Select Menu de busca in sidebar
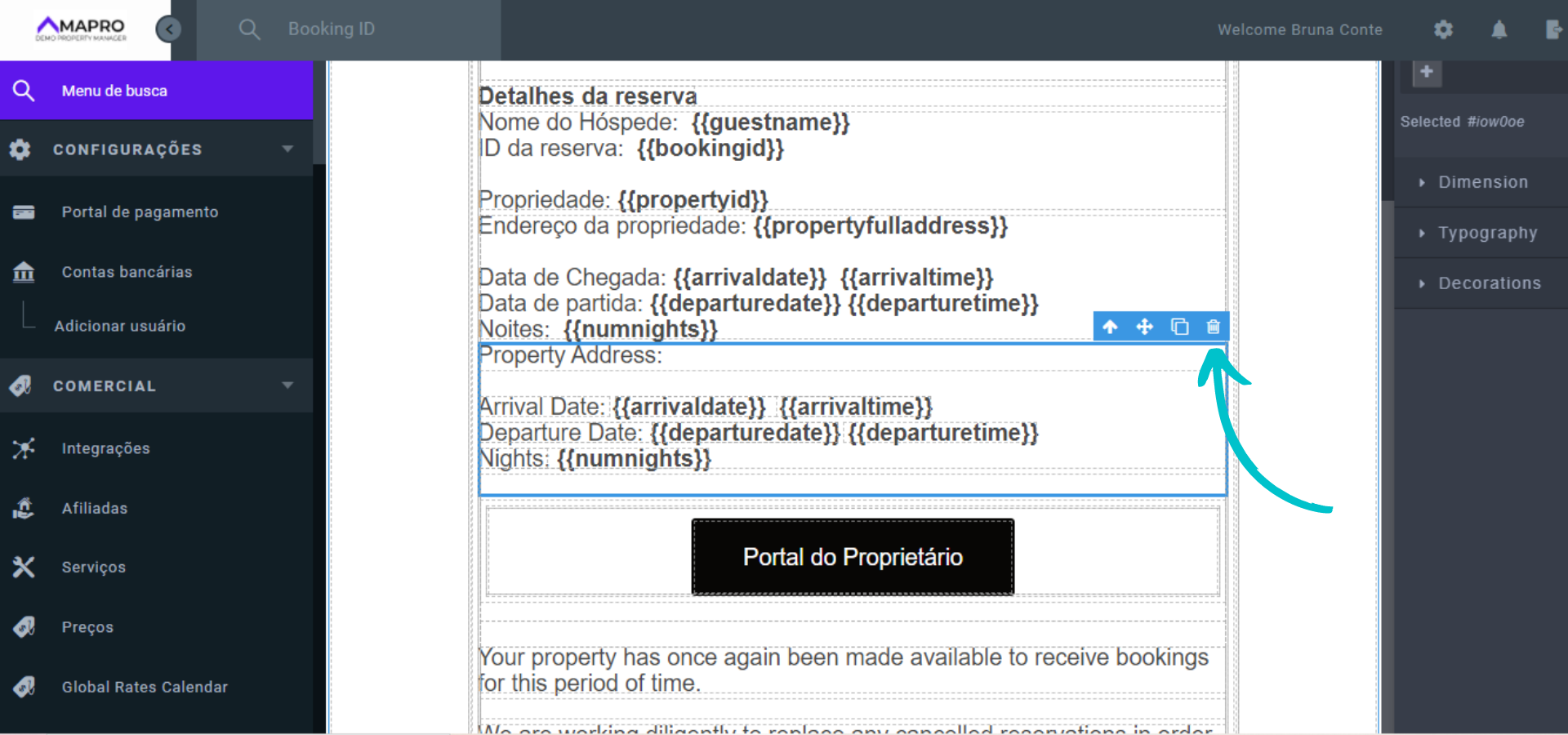Viewport: 1568px width, 735px height. 114,90
